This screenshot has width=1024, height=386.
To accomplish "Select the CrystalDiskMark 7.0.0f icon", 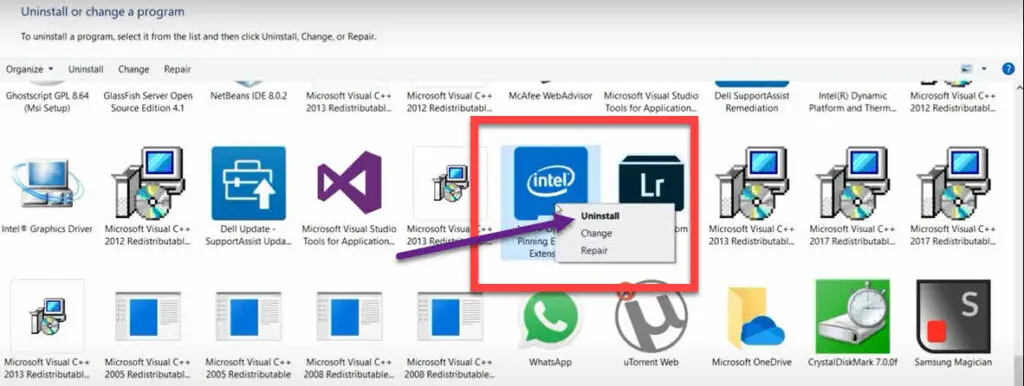I will (x=852, y=317).
